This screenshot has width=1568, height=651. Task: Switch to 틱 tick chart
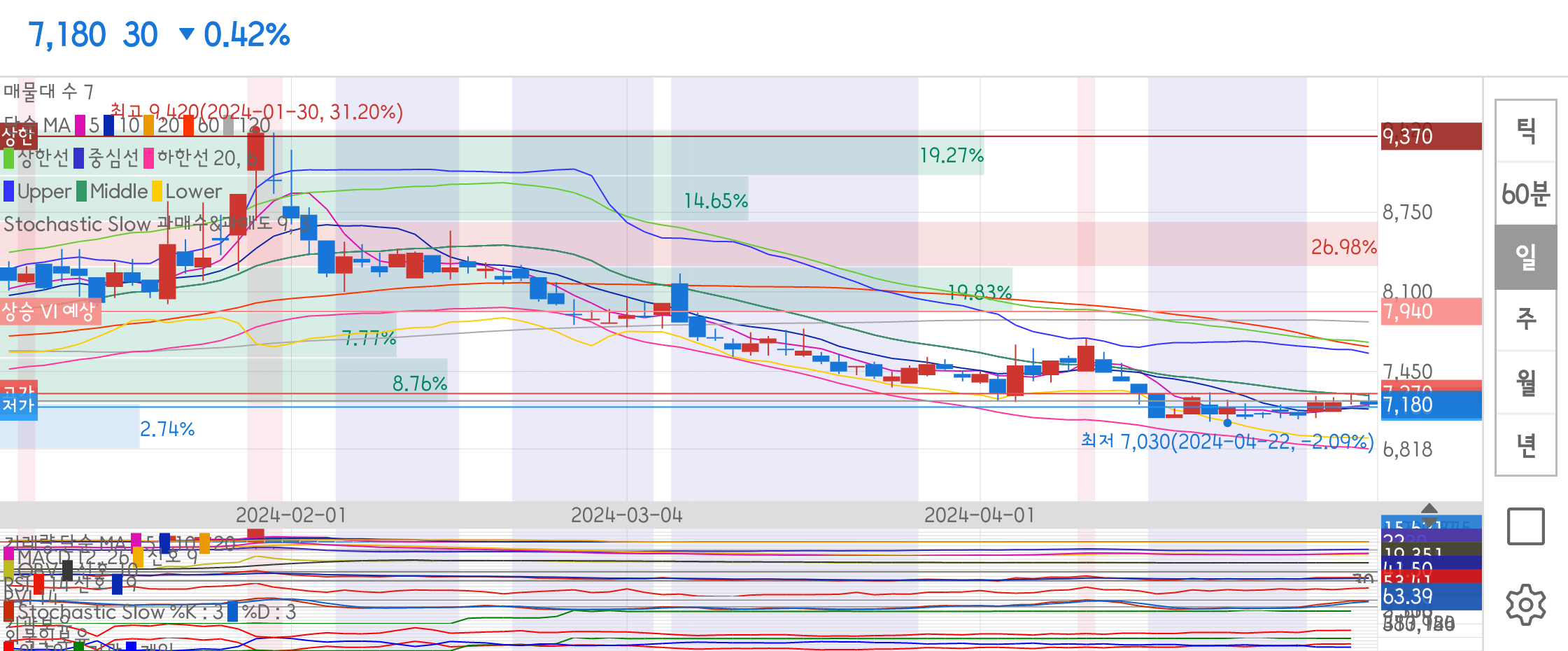pyautogui.click(x=1525, y=131)
